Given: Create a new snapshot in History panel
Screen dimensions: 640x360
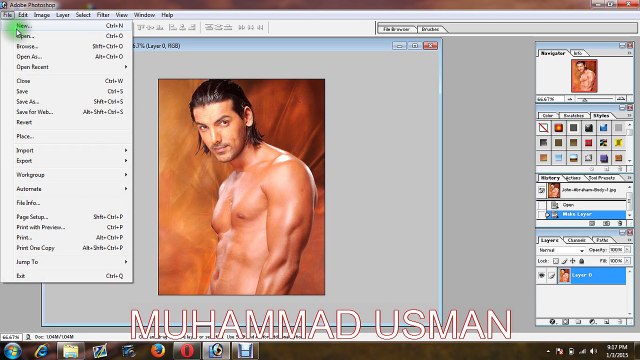Looking at the screenshot, I should click(x=607, y=223).
